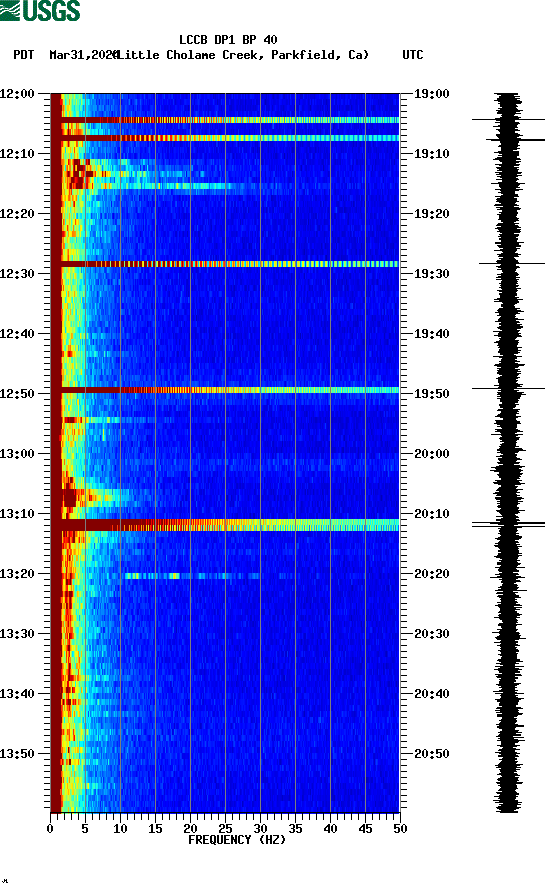
Task: Click the frequency axis tick label 50
Action: pos(400,829)
